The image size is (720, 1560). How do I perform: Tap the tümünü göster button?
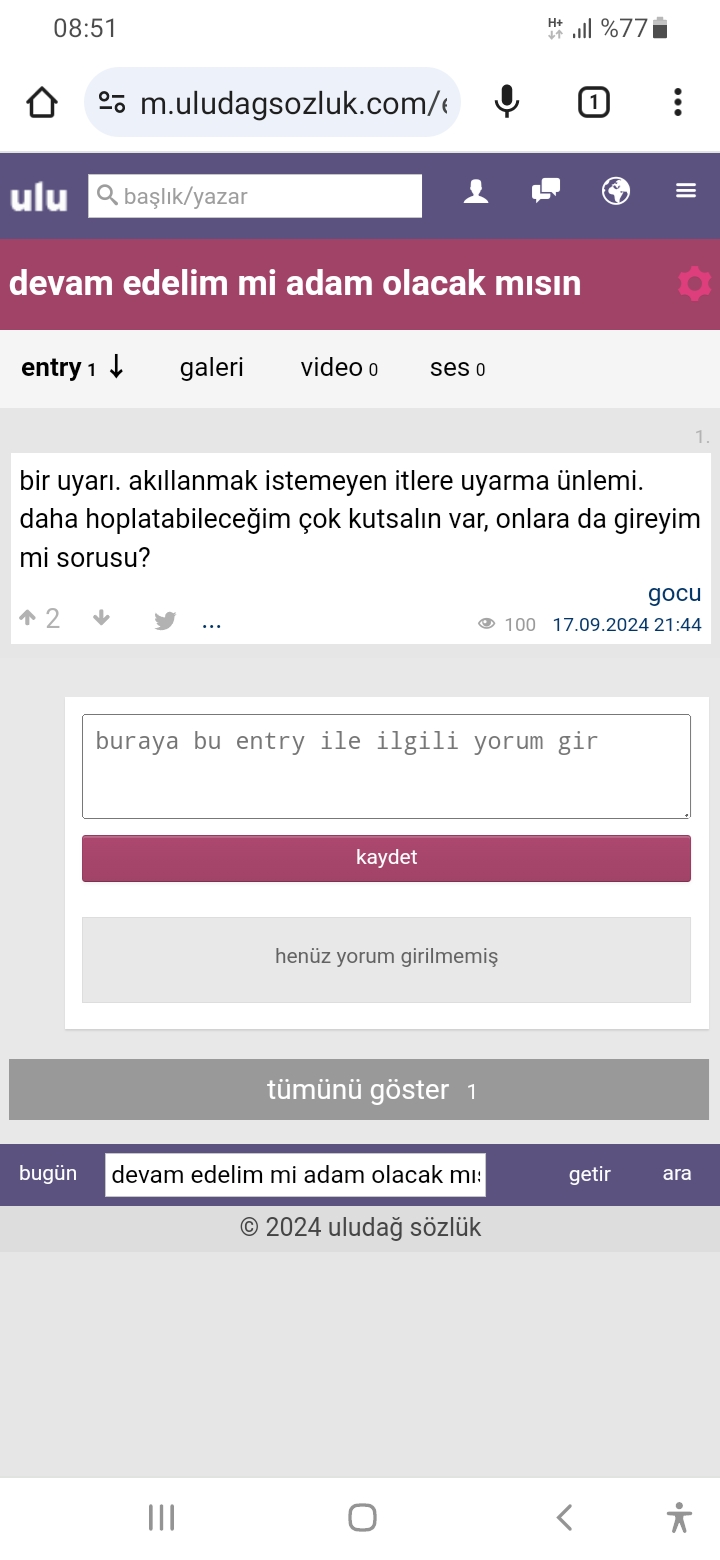[359, 1089]
